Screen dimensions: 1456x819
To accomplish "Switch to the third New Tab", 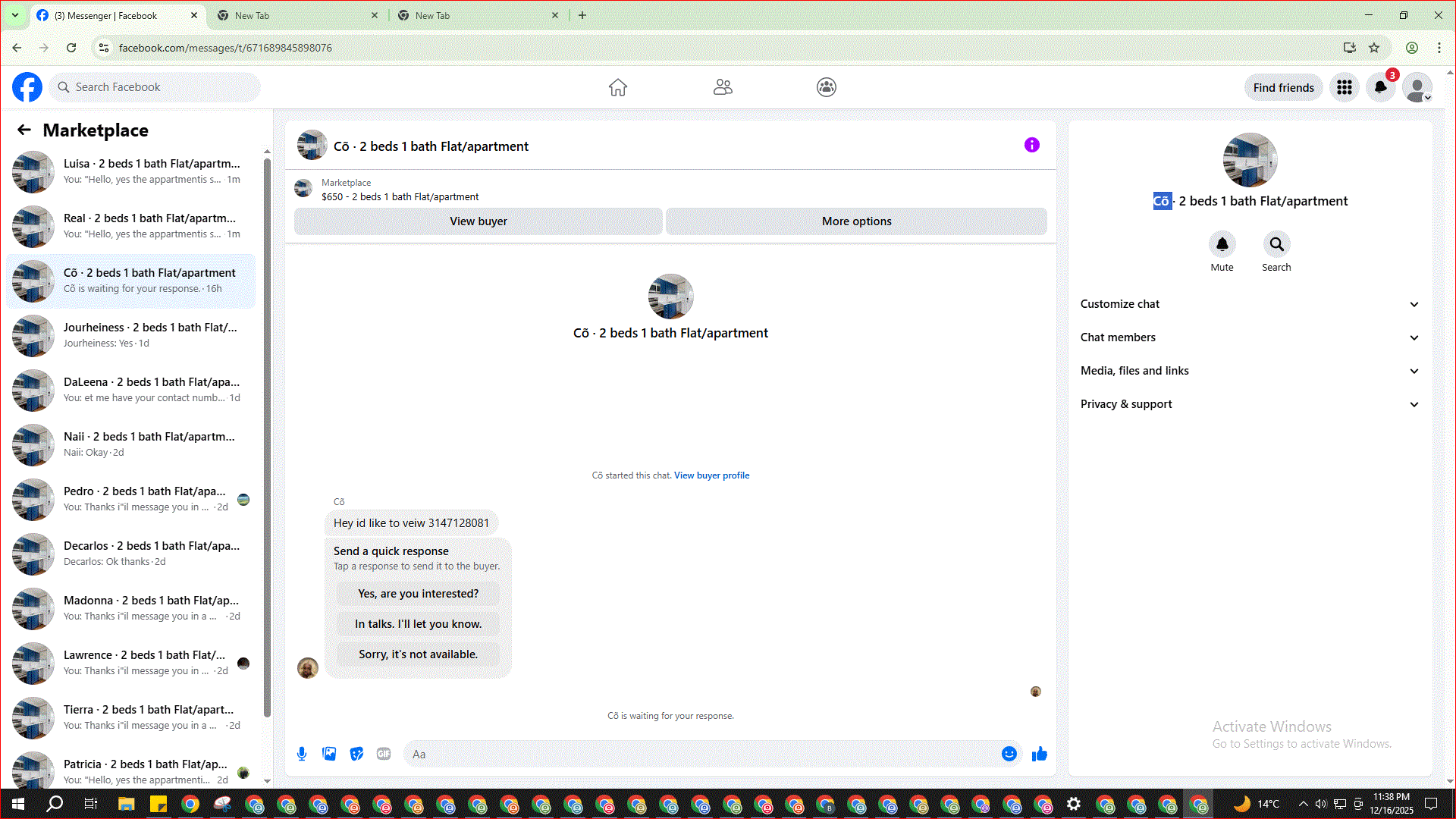I will pos(478,15).
